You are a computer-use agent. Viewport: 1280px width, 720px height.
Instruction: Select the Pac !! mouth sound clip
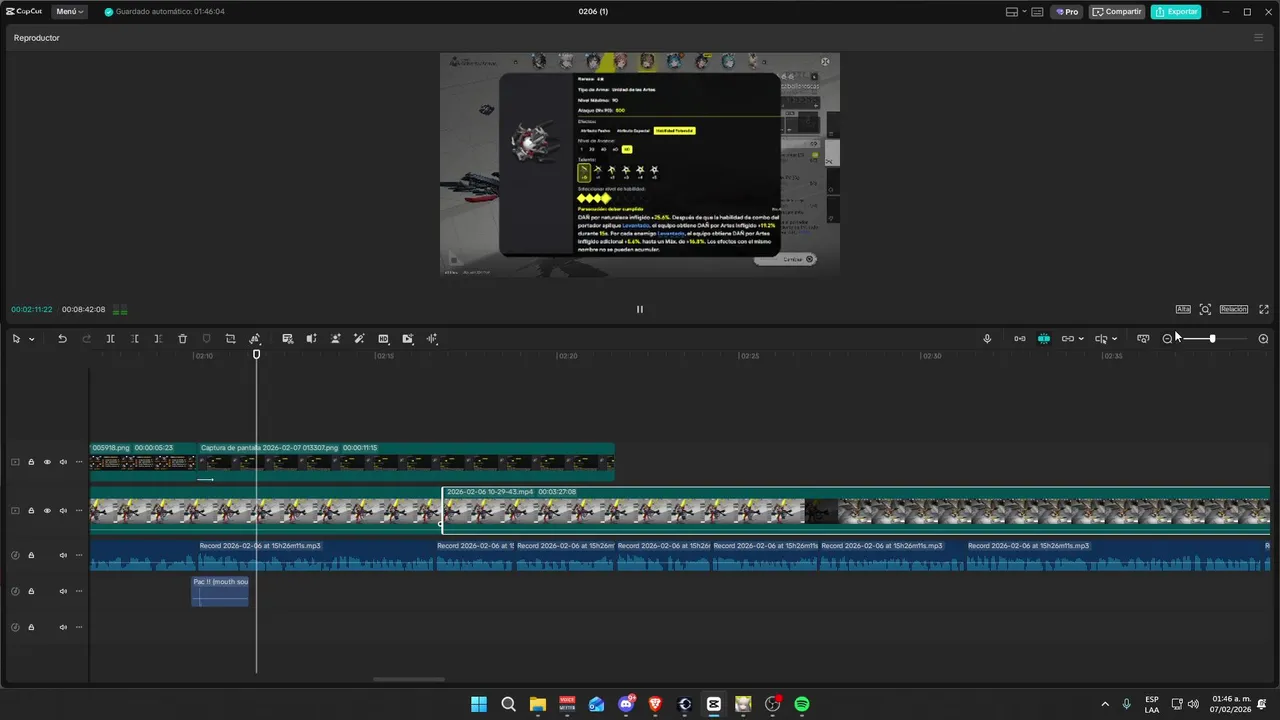point(220,591)
